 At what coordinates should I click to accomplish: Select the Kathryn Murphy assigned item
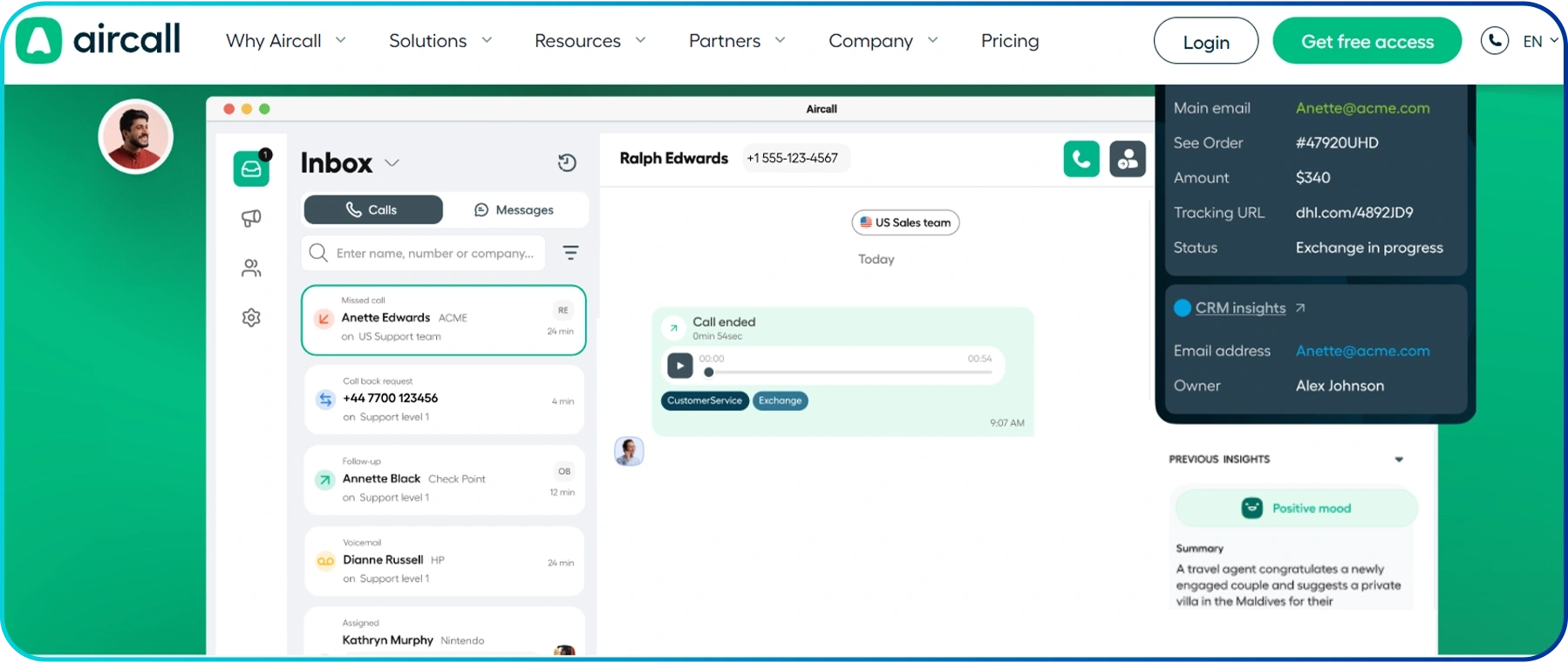point(444,632)
